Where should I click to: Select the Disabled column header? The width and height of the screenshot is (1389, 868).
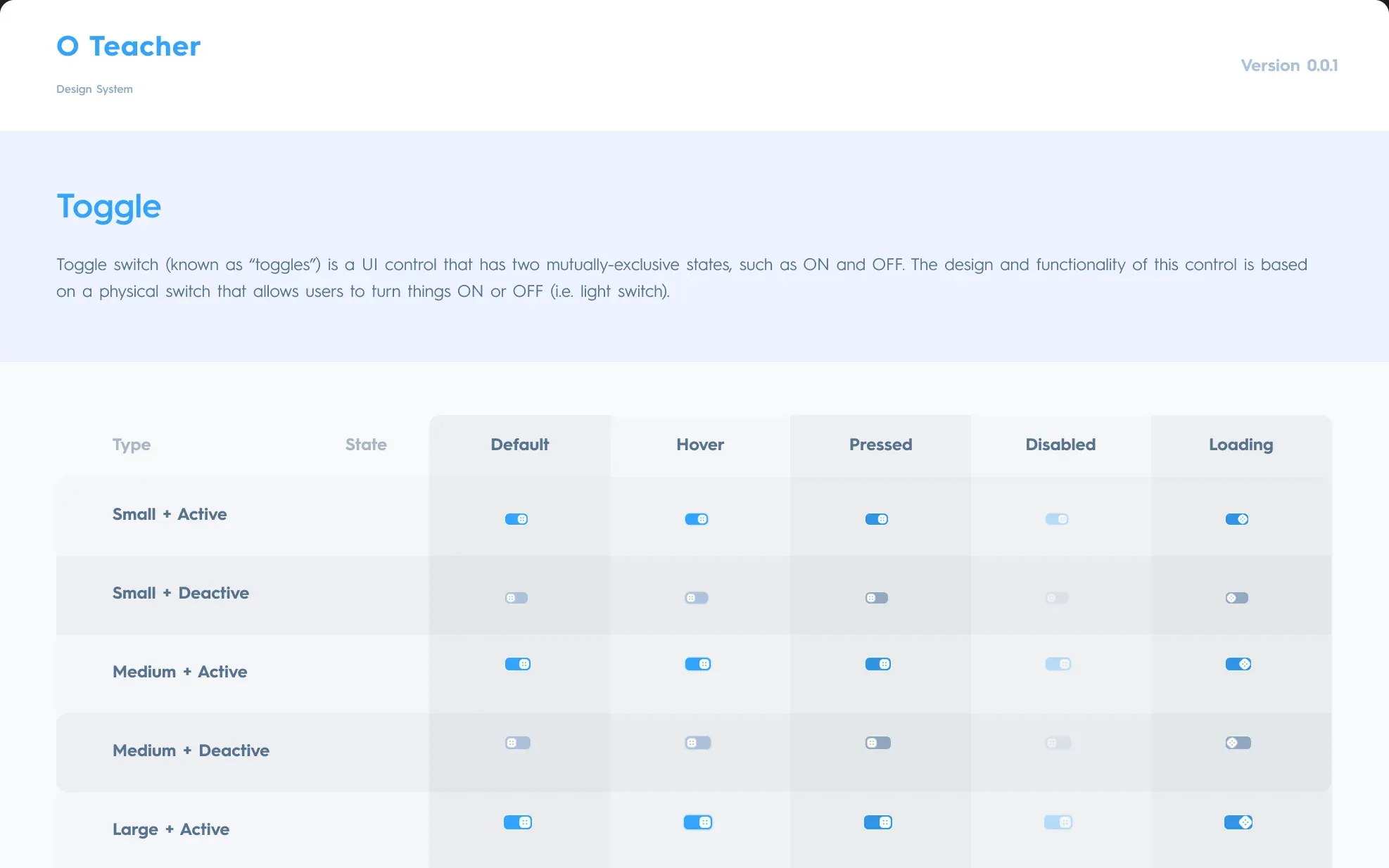click(1060, 445)
